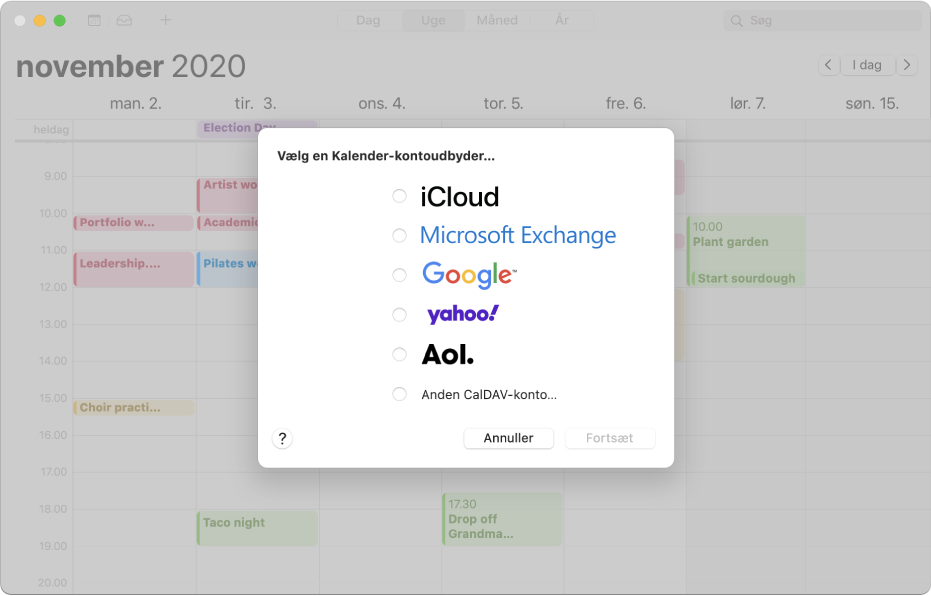
Task: Click the november 2020 title
Action: [131, 66]
